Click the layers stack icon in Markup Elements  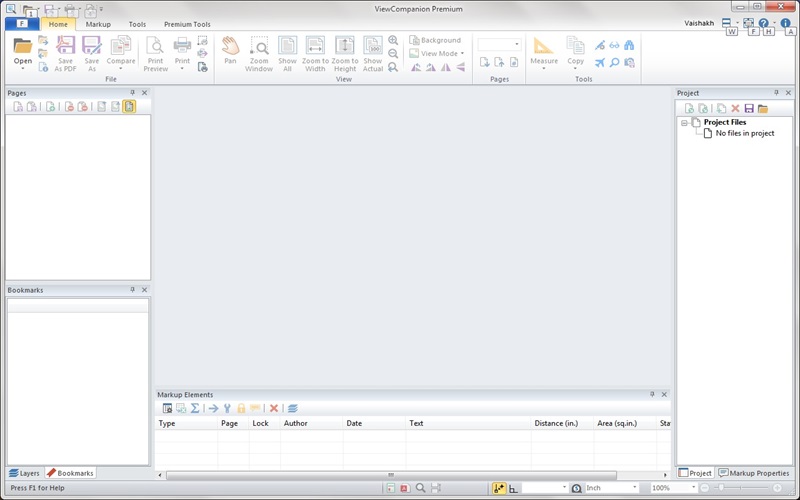(292, 408)
